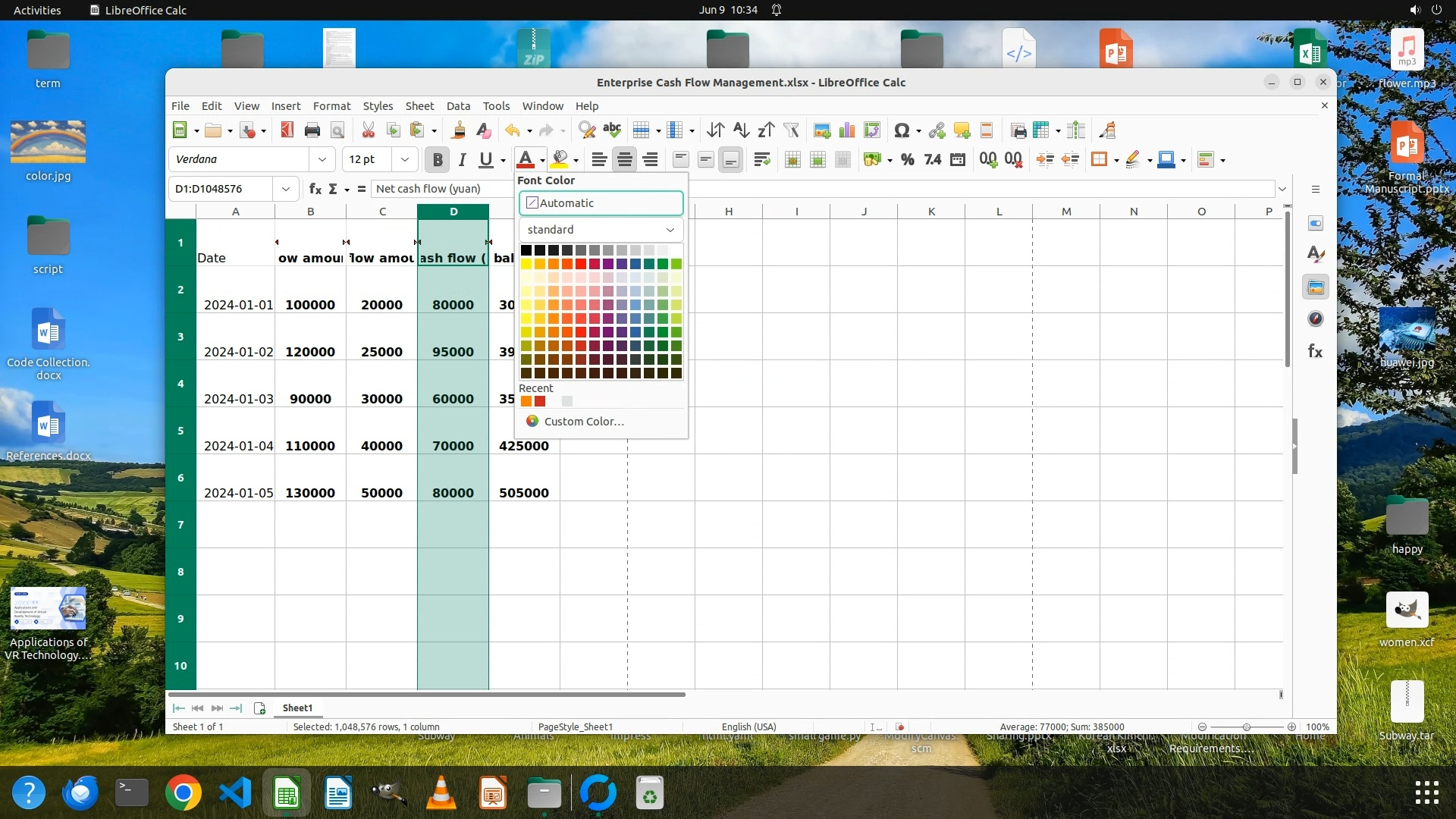Click the Format as Percent icon
The height and width of the screenshot is (819, 1456).
click(907, 159)
